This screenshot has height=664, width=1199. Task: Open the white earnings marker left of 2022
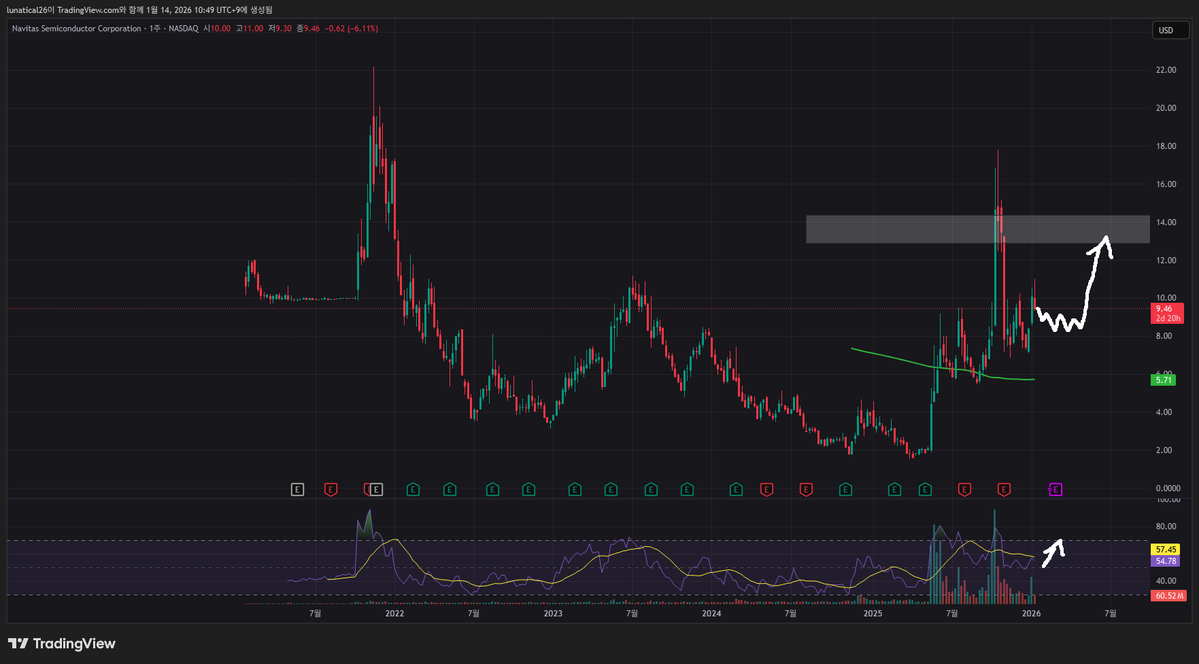[x=376, y=490]
